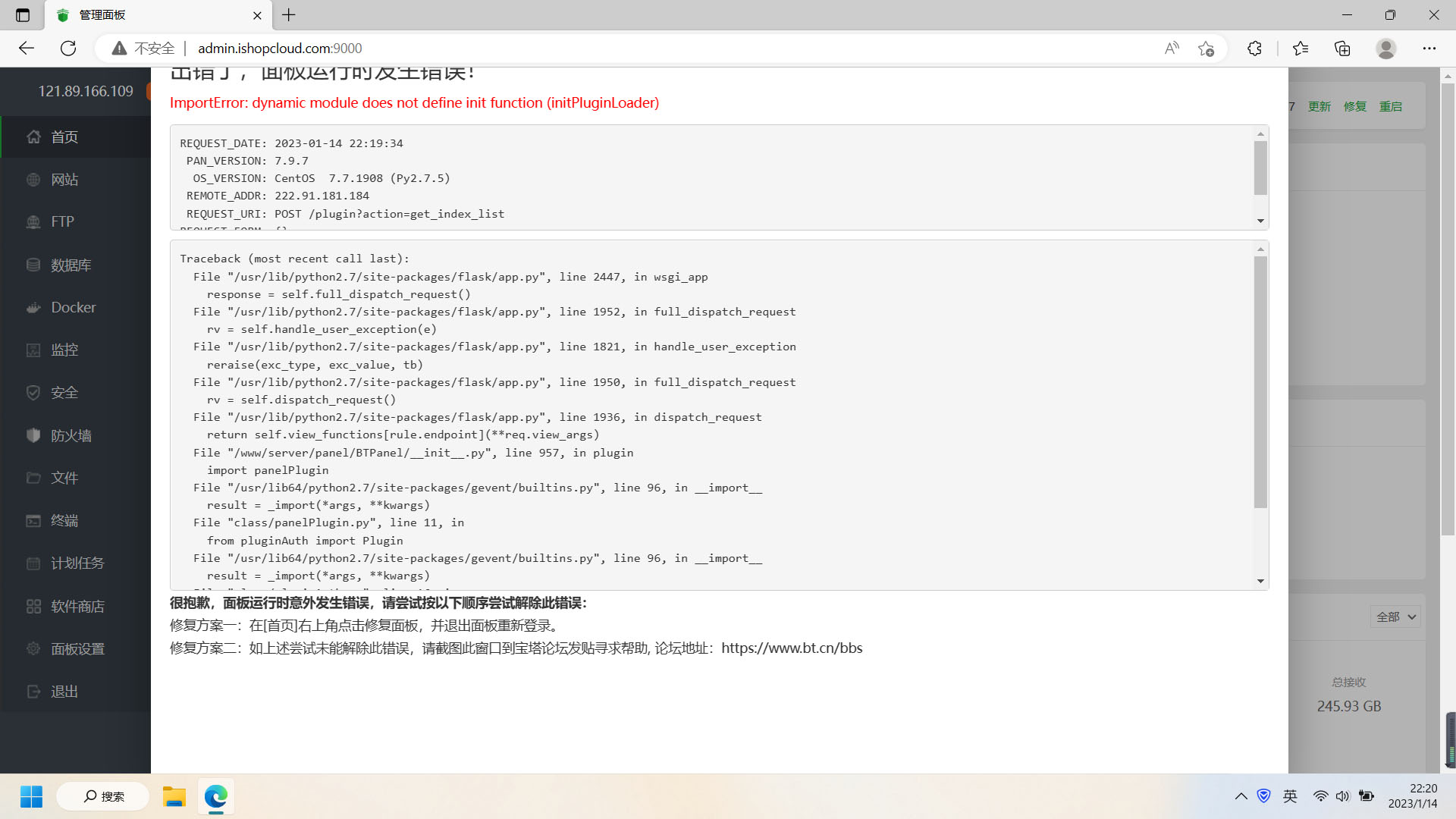Select the 管理面板 browser tab
This screenshot has height=819, width=1456.
click(x=158, y=15)
